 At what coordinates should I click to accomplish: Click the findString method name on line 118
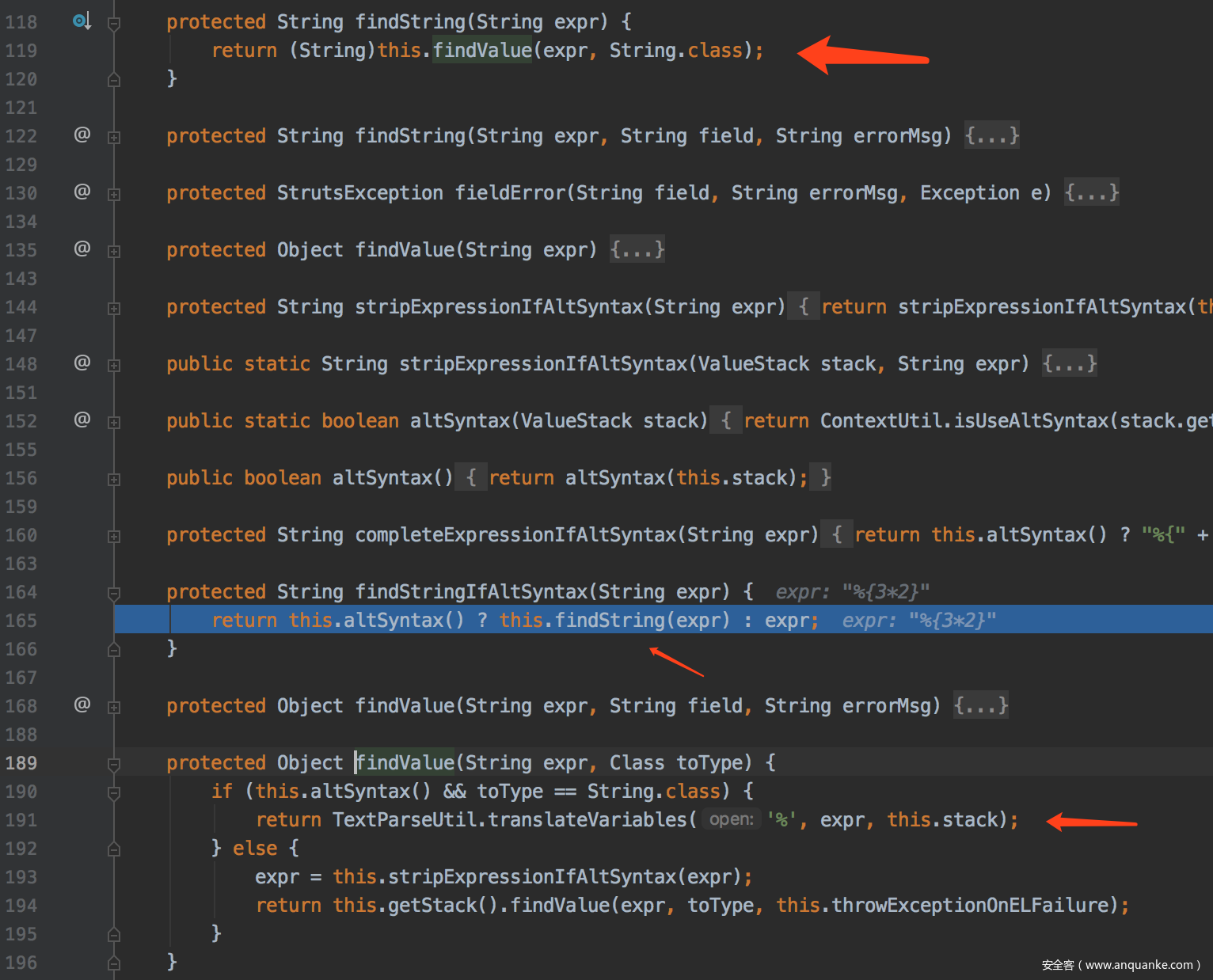410,22
